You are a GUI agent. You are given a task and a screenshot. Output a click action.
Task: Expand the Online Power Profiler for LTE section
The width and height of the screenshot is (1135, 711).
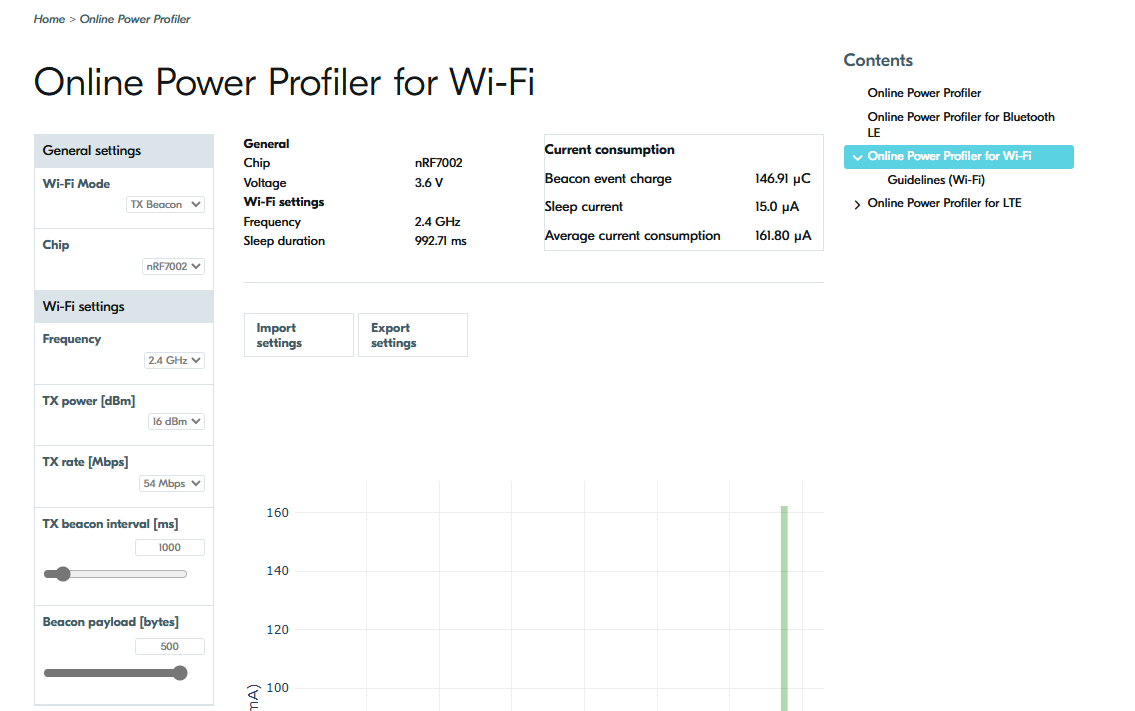click(857, 203)
